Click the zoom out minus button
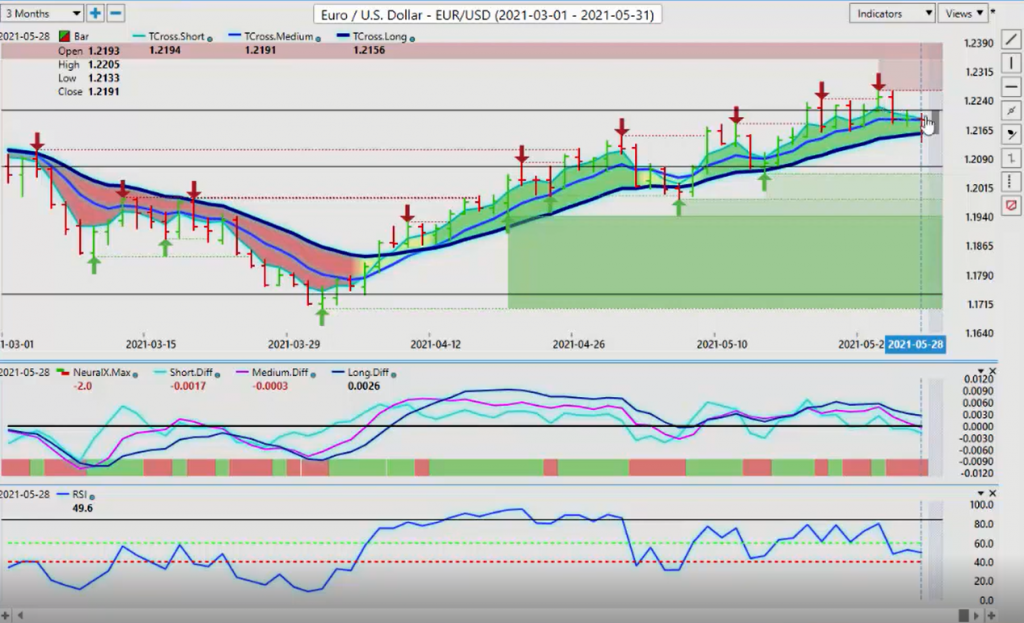Viewport: 1024px width, 623px height. pyautogui.click(x=115, y=13)
